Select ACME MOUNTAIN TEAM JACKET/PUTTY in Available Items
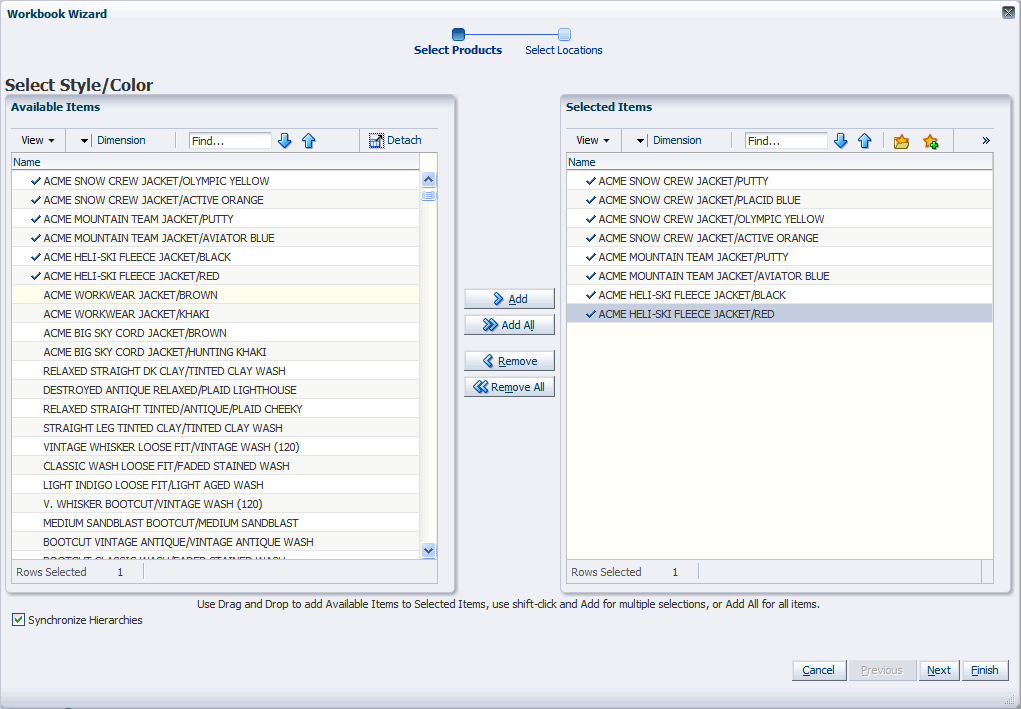 coord(216,219)
